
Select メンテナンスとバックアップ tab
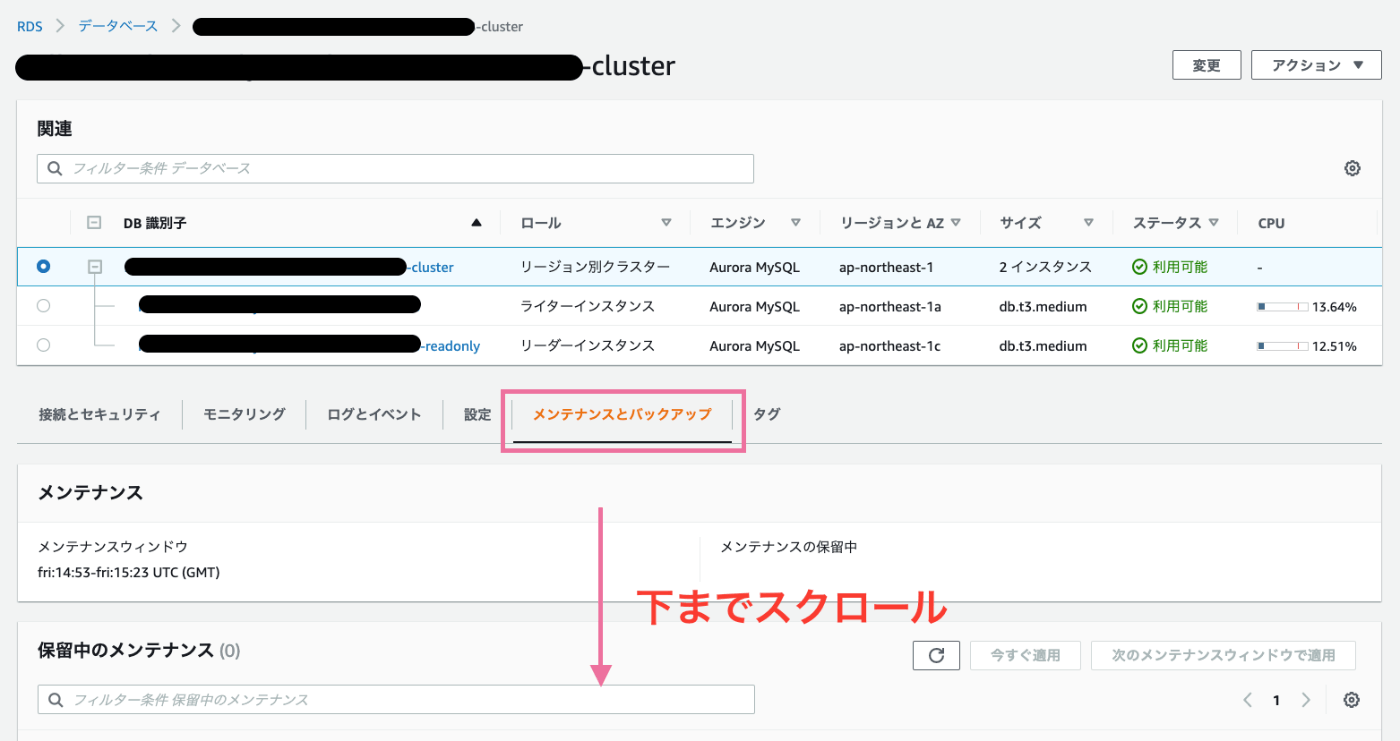(622, 414)
